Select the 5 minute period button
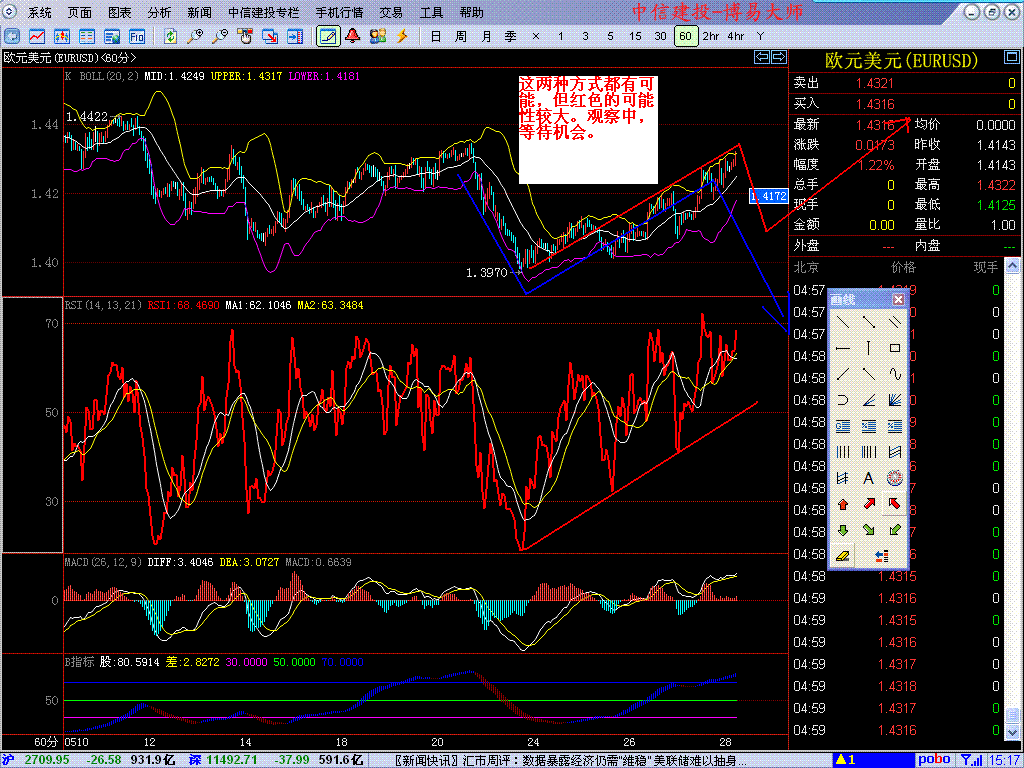The image size is (1024, 768). [610, 37]
